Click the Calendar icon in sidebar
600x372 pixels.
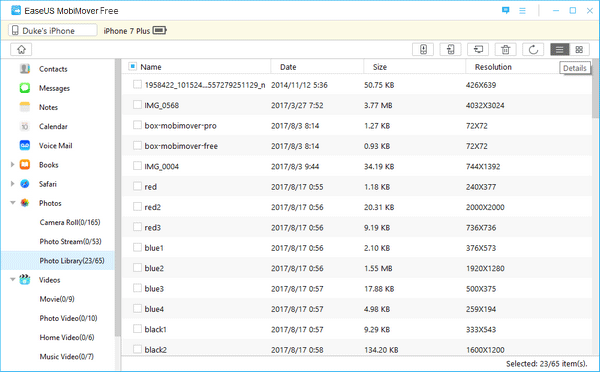(25, 126)
